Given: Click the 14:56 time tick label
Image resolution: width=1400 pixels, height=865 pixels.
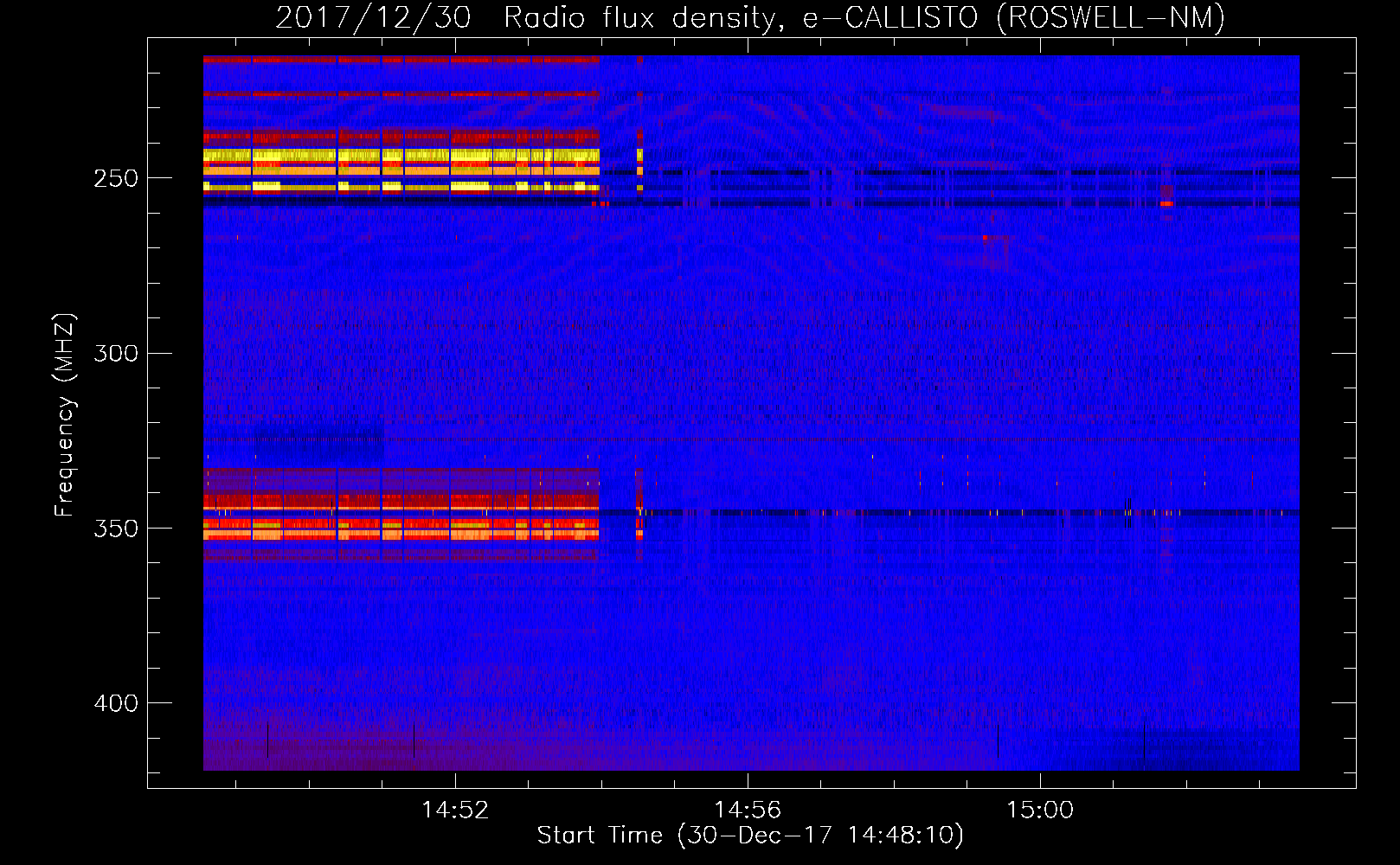Looking at the screenshot, I should pos(748,810).
